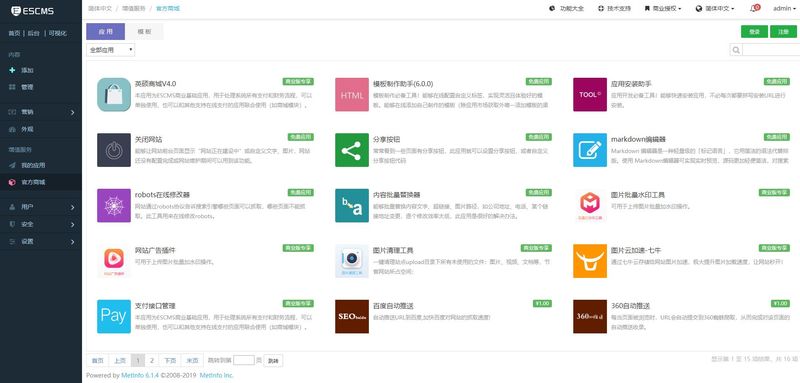Click the ¥1.00 badge on 百度自动推送
Screen dimensions: 800x383
[542, 303]
